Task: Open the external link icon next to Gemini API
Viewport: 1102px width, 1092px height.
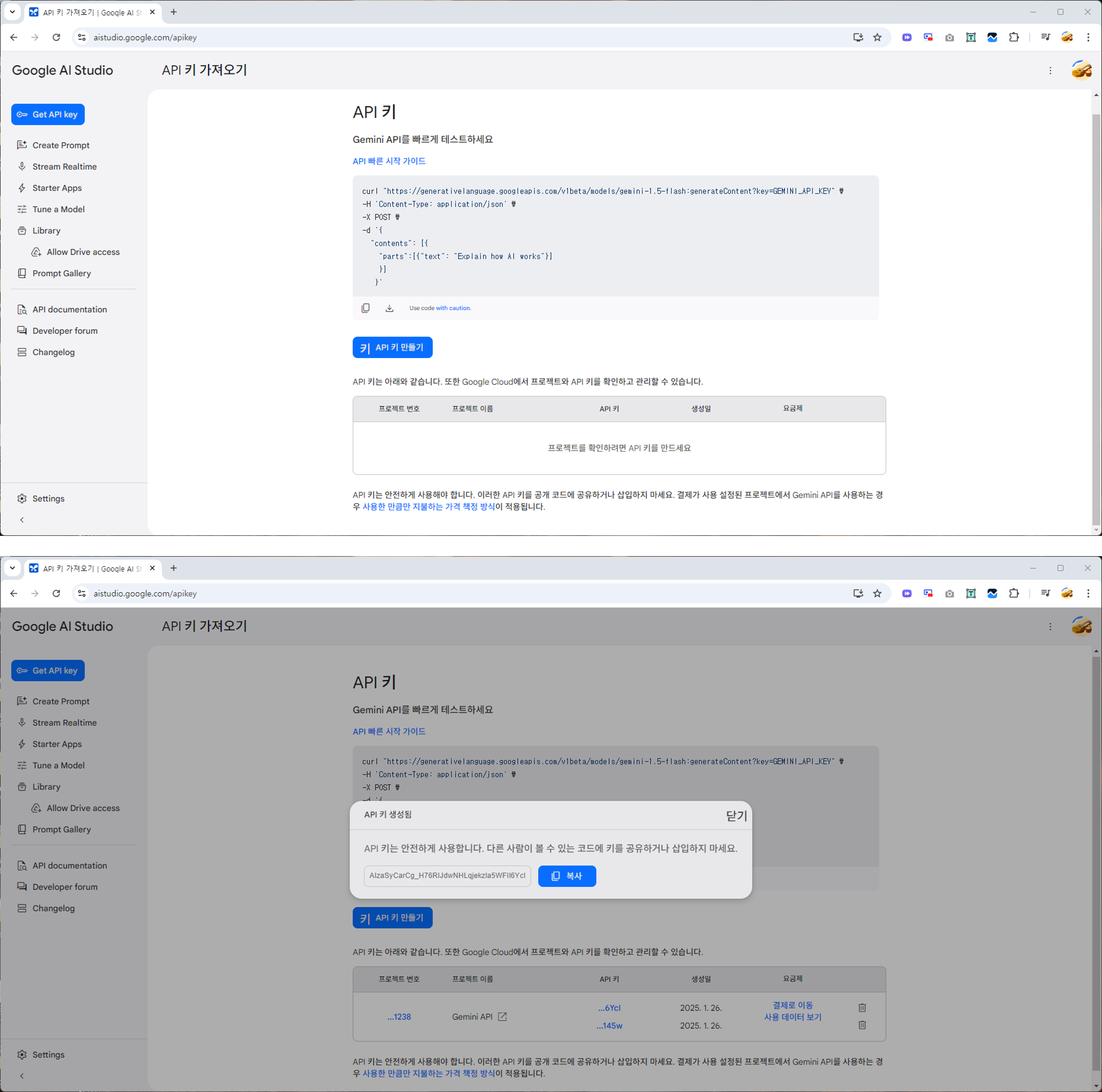Action: pos(502,1017)
